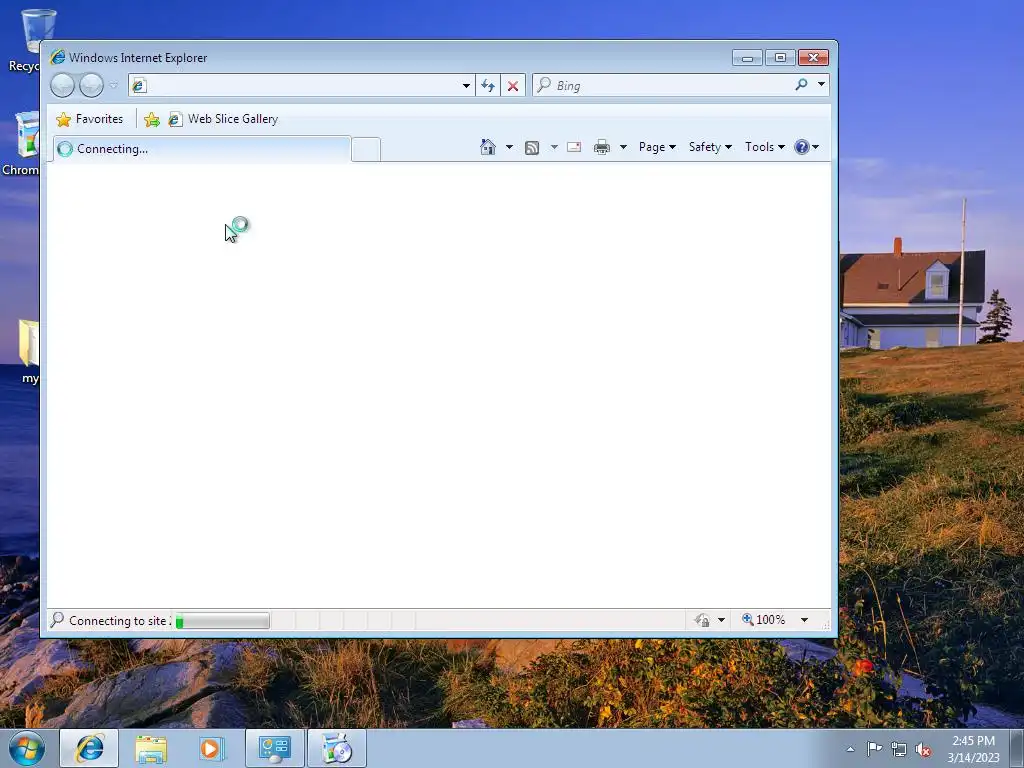Click the Control Panel taskbar icon
This screenshot has height=768, width=1024.
click(x=274, y=748)
